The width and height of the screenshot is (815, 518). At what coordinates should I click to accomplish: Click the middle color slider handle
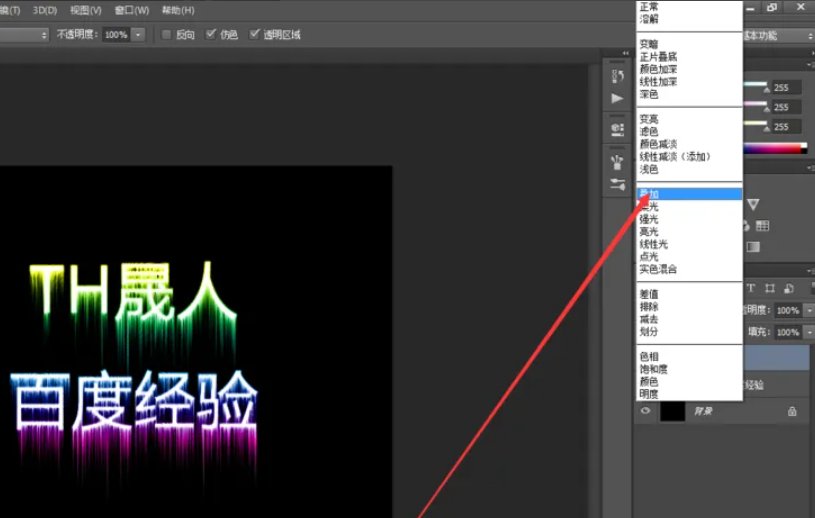click(766, 109)
